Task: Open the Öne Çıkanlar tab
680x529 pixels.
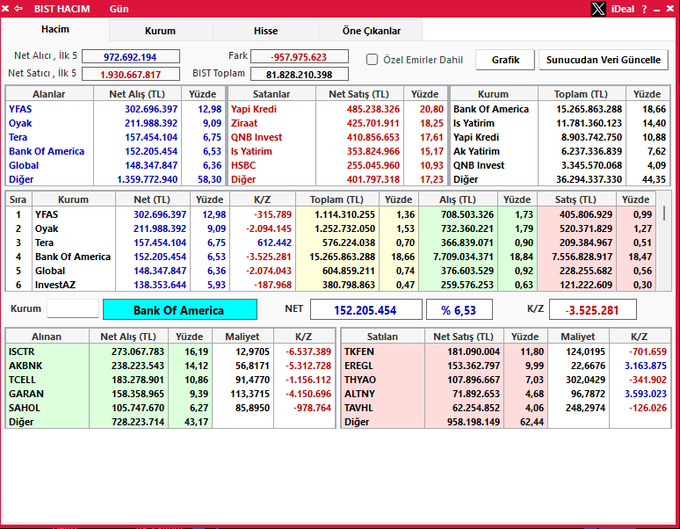Action: [371, 31]
